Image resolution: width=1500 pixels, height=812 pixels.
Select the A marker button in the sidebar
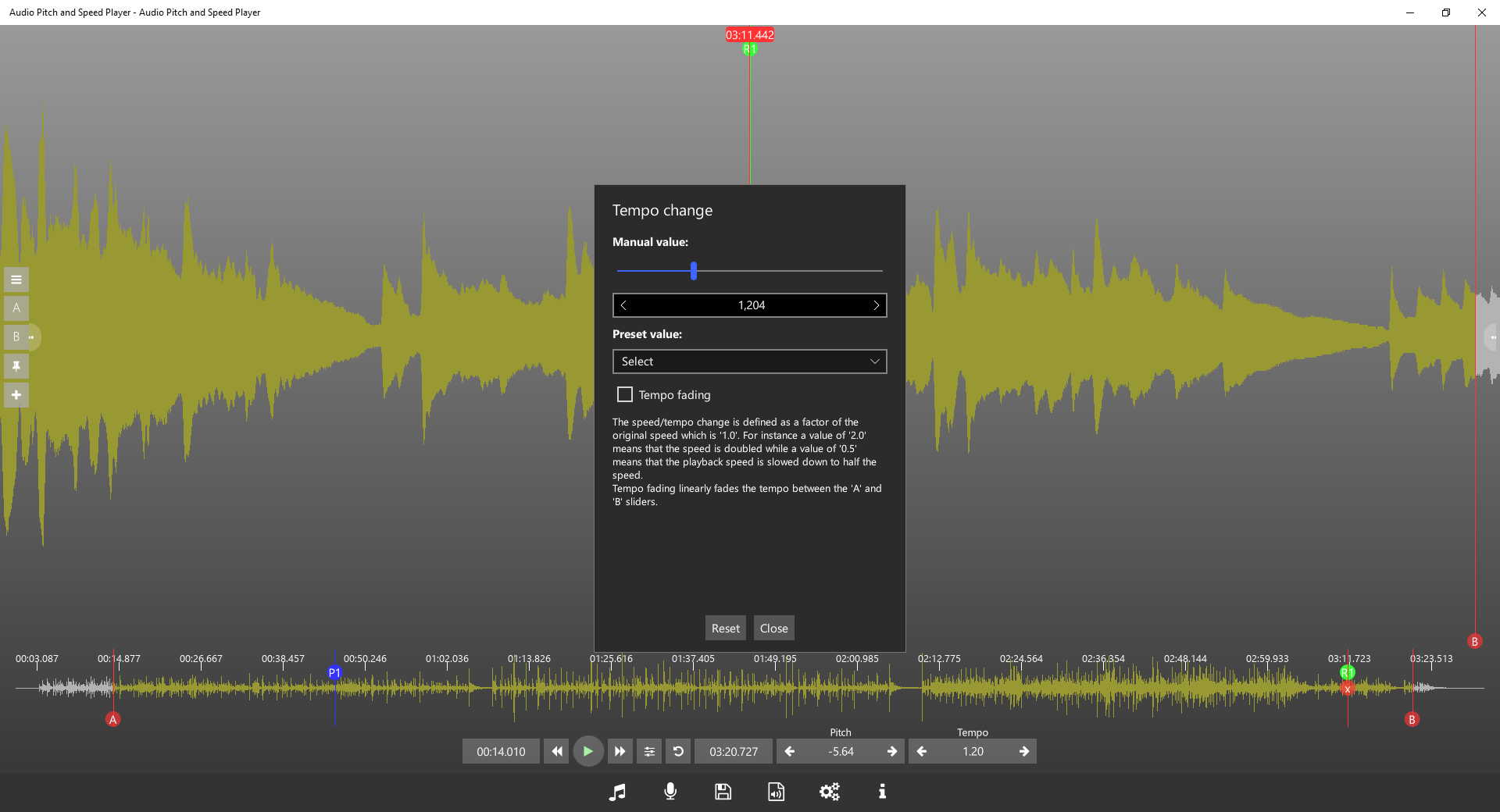pos(16,308)
